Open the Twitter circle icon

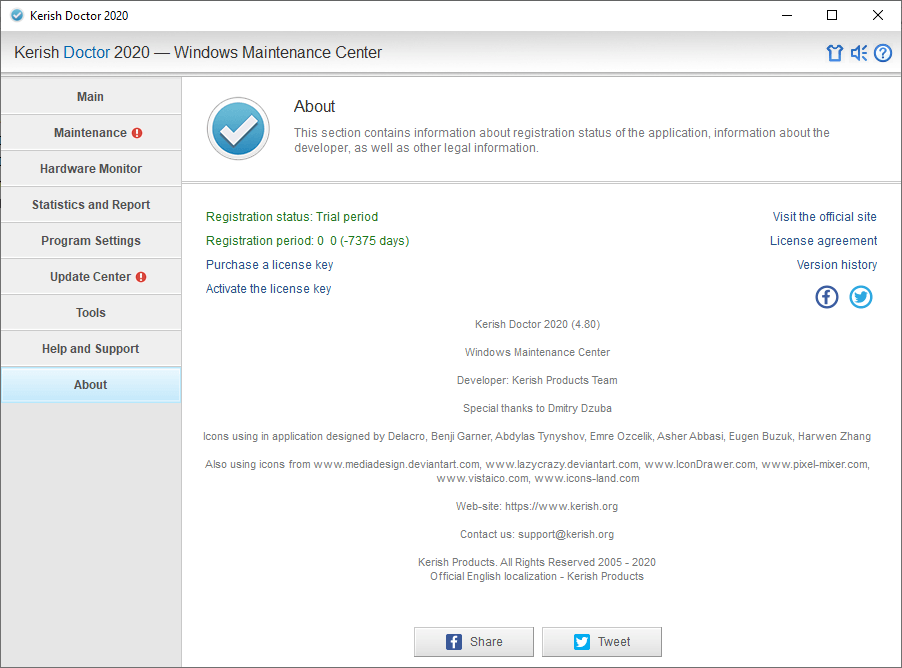pyautogui.click(x=861, y=297)
